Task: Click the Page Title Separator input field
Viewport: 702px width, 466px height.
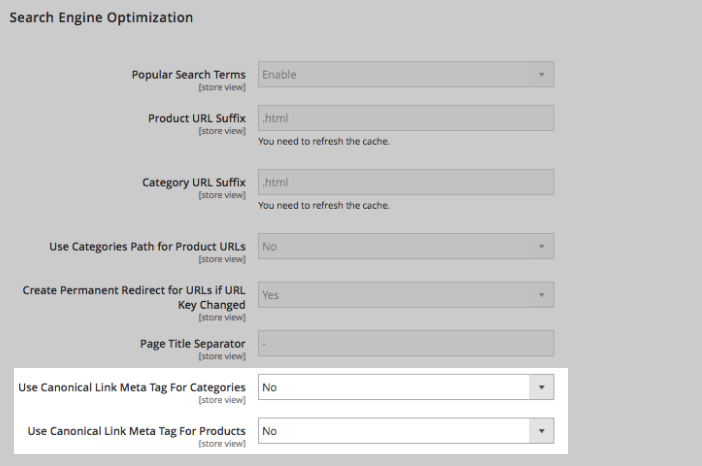Action: click(x=406, y=343)
